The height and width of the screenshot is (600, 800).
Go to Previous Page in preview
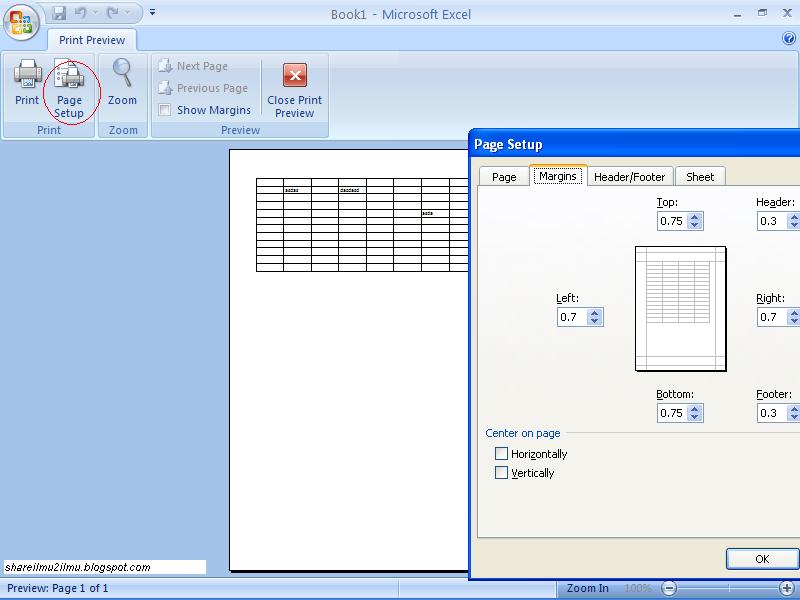(204, 88)
